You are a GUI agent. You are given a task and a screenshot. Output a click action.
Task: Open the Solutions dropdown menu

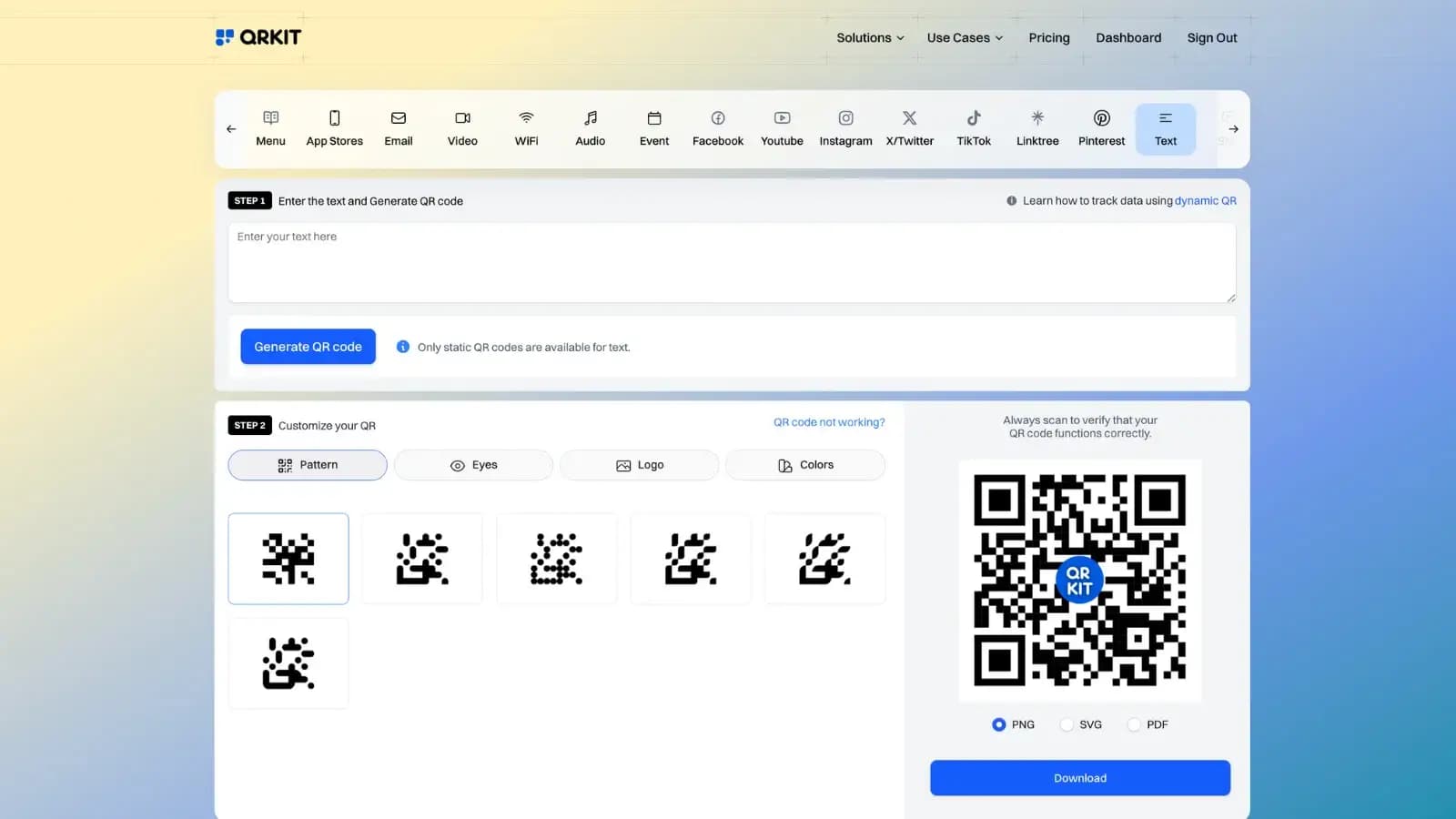tap(869, 37)
